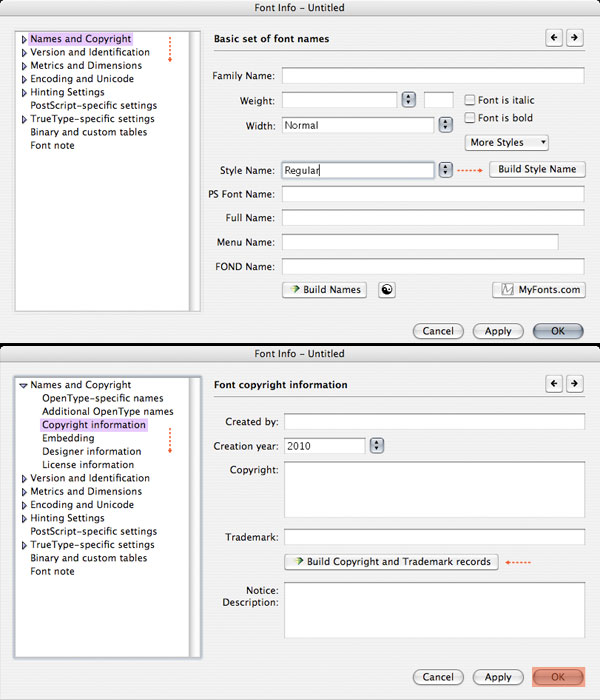The image size is (600, 700).
Task: Select Binary and custom tables in top dialog
Action: [x=88, y=132]
